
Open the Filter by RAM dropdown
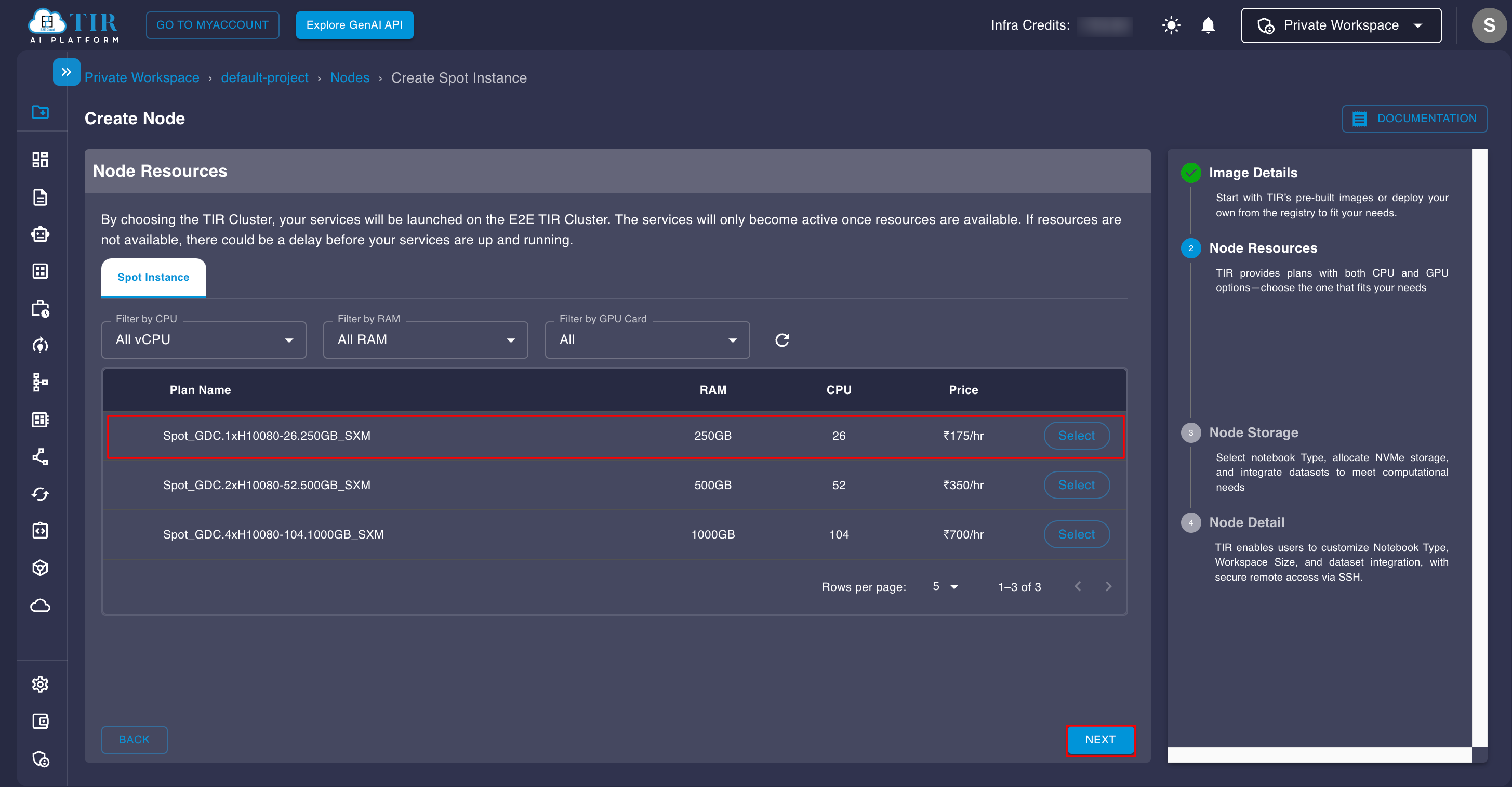[426, 340]
